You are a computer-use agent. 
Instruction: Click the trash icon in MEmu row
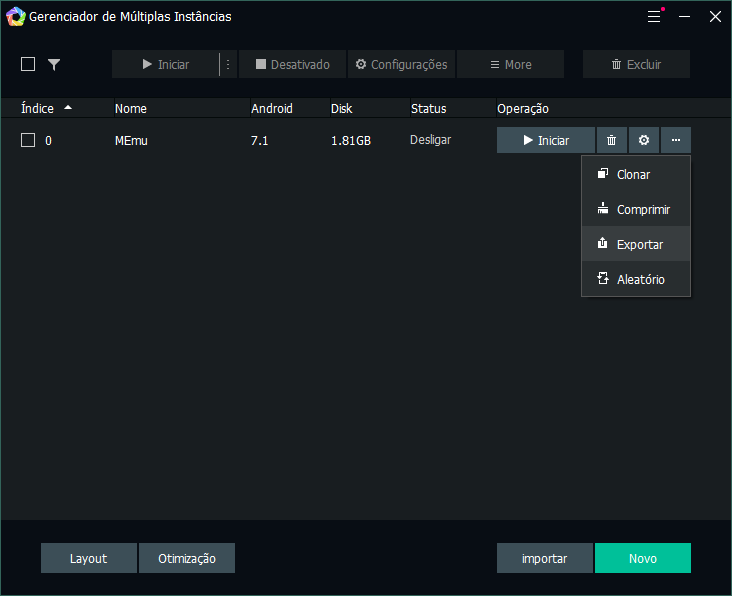click(x=611, y=141)
